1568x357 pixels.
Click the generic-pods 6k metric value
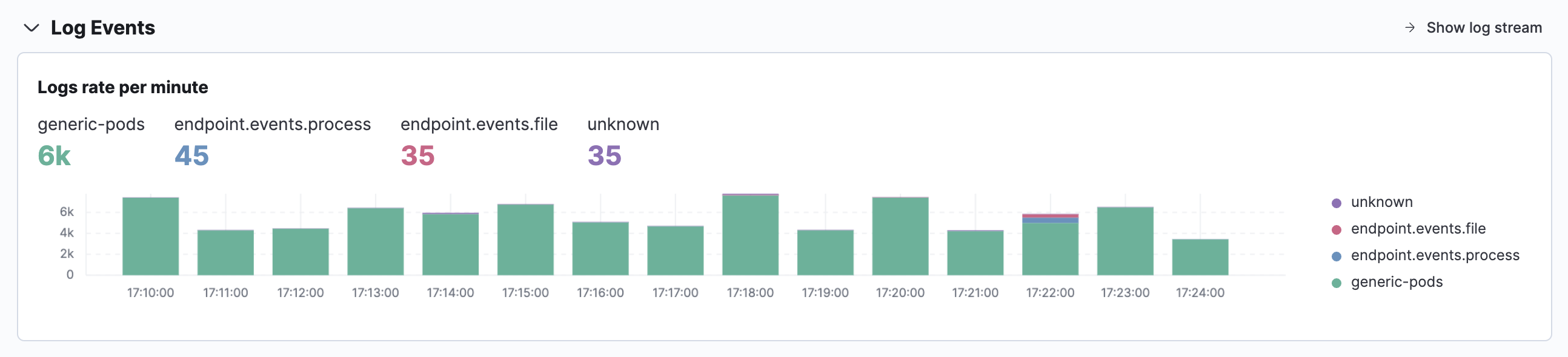(54, 156)
